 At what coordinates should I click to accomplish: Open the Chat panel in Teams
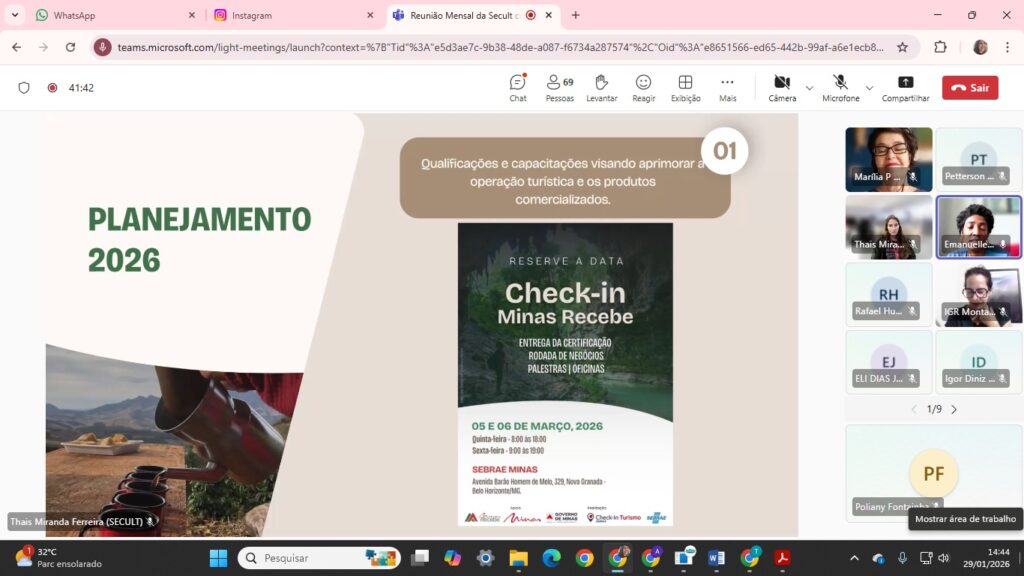point(517,87)
